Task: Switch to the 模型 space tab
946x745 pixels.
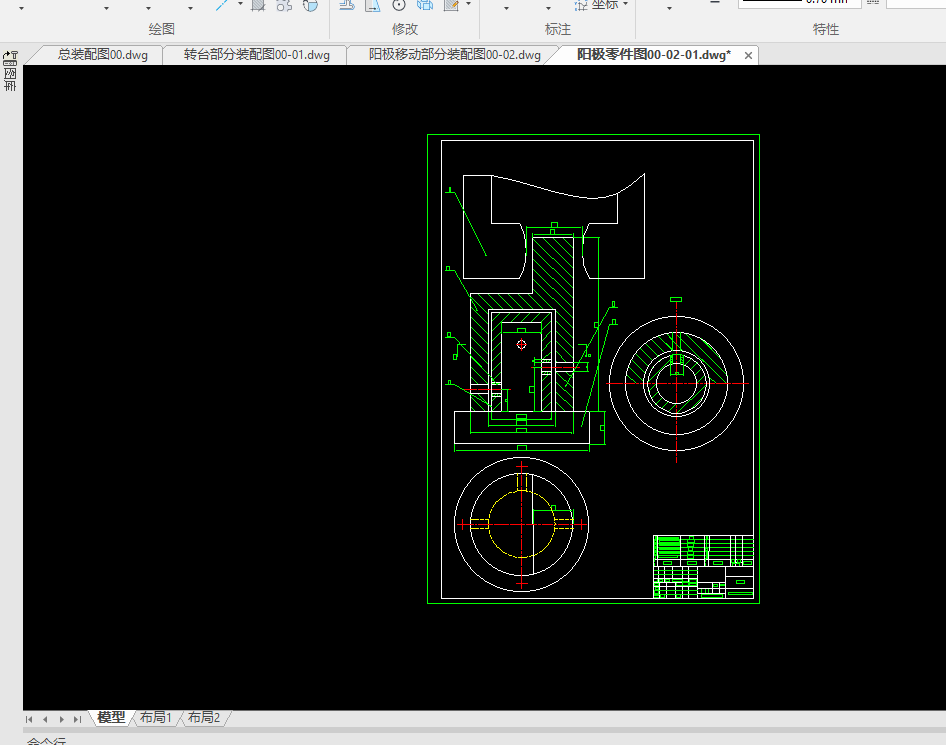Action: click(x=111, y=717)
